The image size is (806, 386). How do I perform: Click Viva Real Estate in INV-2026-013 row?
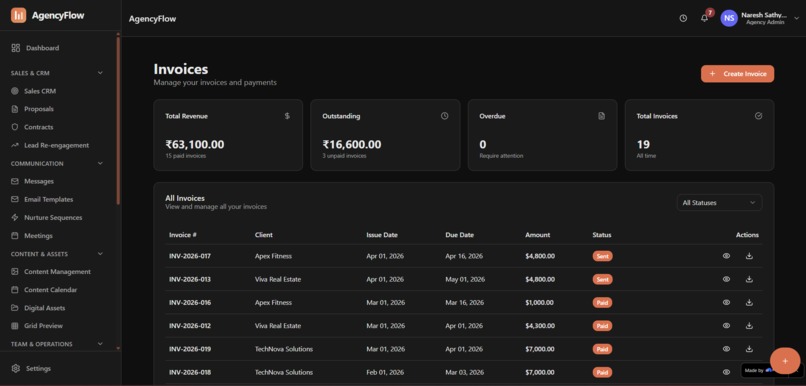pyautogui.click(x=278, y=279)
